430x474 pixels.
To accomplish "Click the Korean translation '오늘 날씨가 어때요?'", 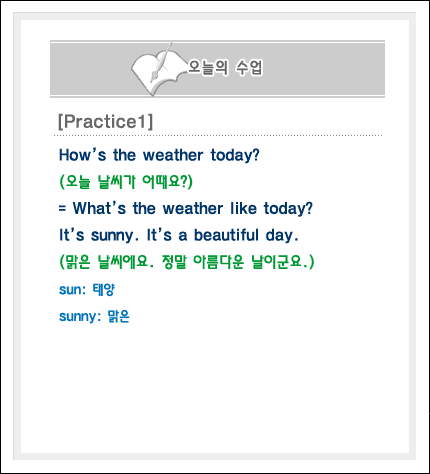I will tap(126, 182).
